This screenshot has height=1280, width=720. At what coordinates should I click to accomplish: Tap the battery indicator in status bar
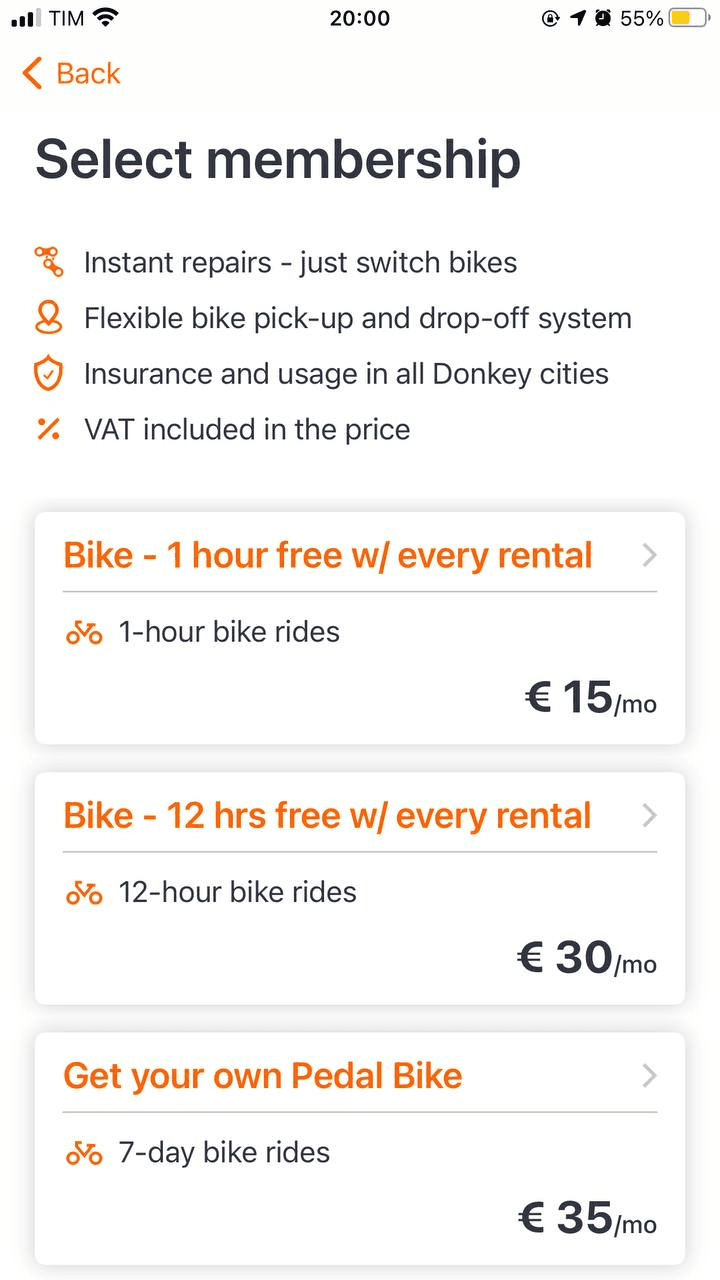coord(688,18)
